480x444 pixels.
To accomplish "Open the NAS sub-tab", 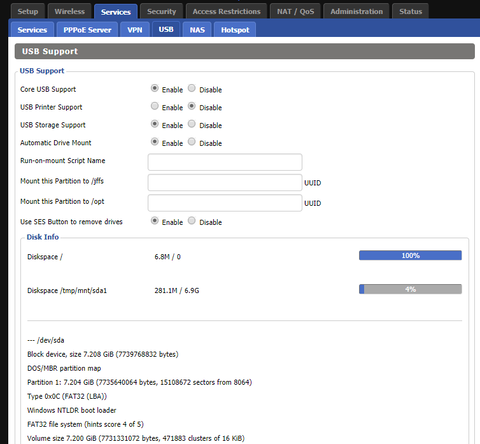I will point(197,30).
